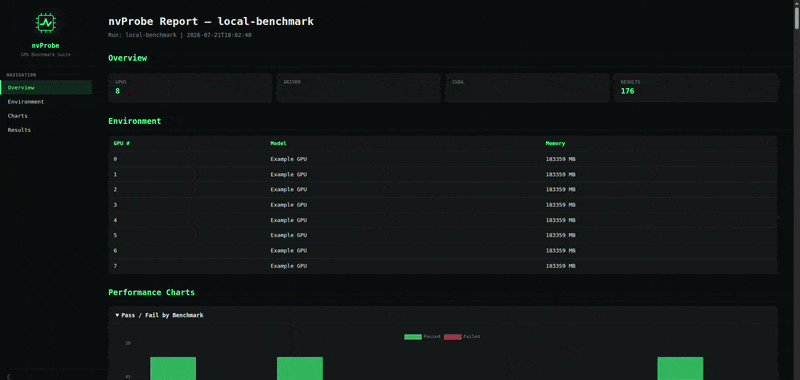Click the GPU # column header

[x=121, y=143]
